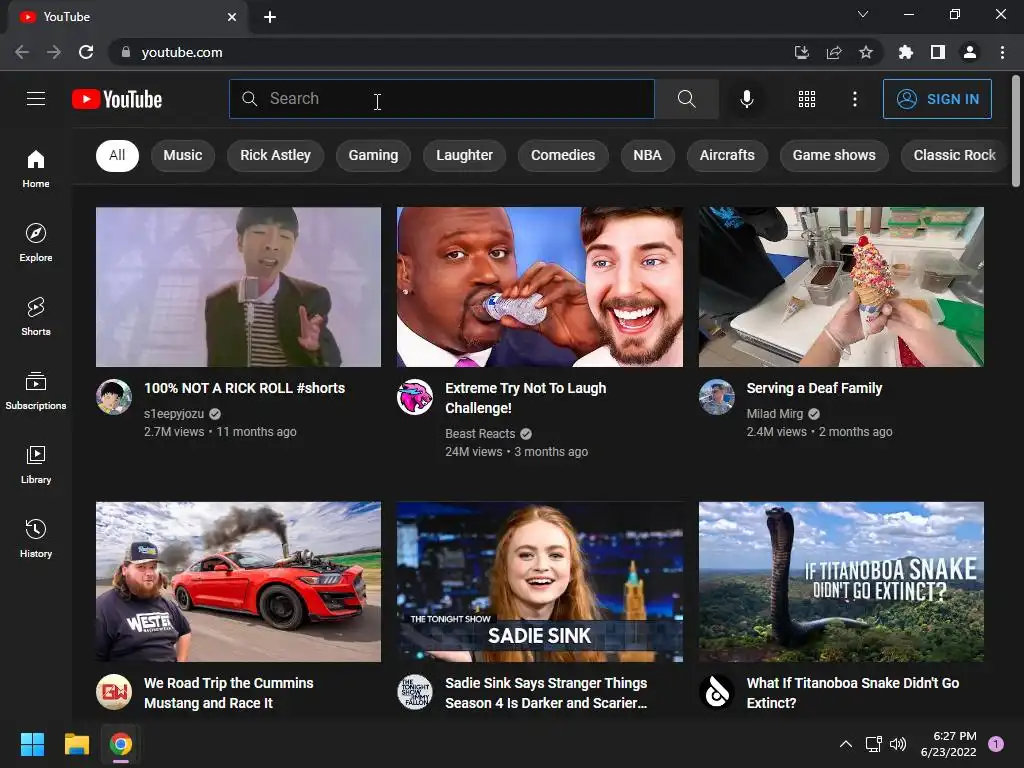Open the Chrome profile icon
This screenshot has width=1024, height=768.
click(970, 52)
